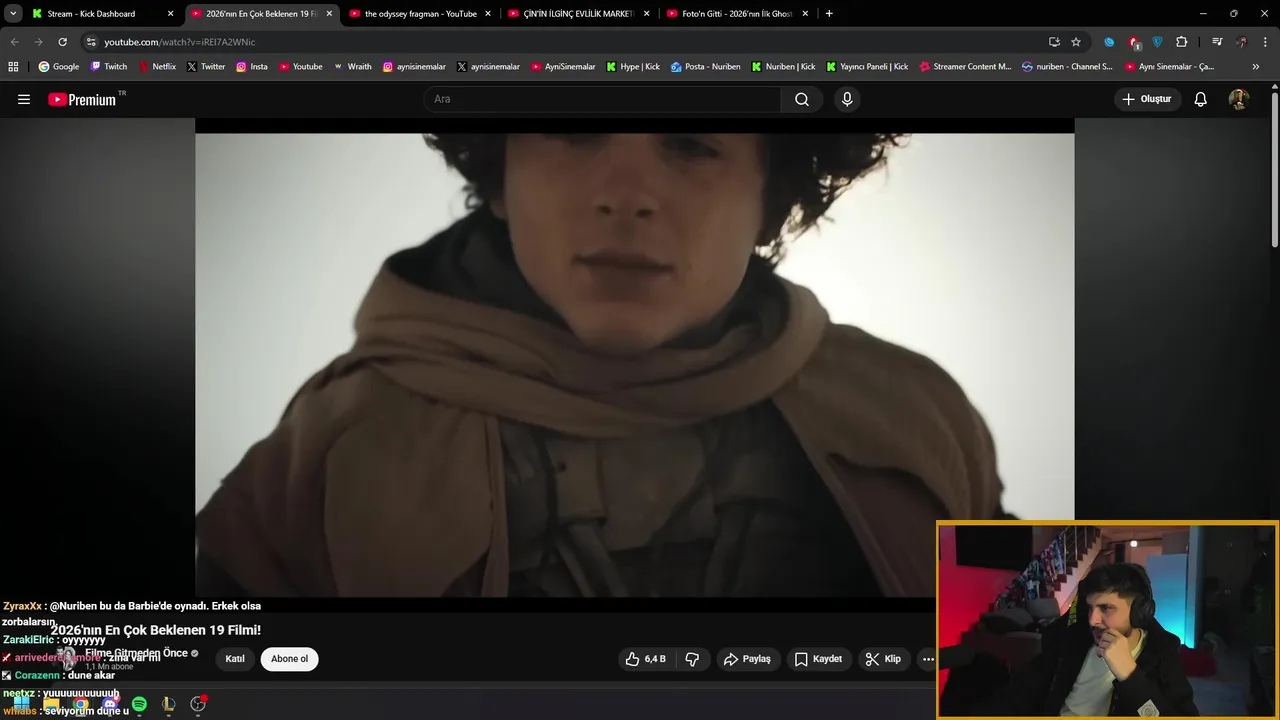Image resolution: width=1280 pixels, height=720 pixels.
Task: Open the Yayıncı Paneli | Kick bookmark
Action: [x=867, y=67]
